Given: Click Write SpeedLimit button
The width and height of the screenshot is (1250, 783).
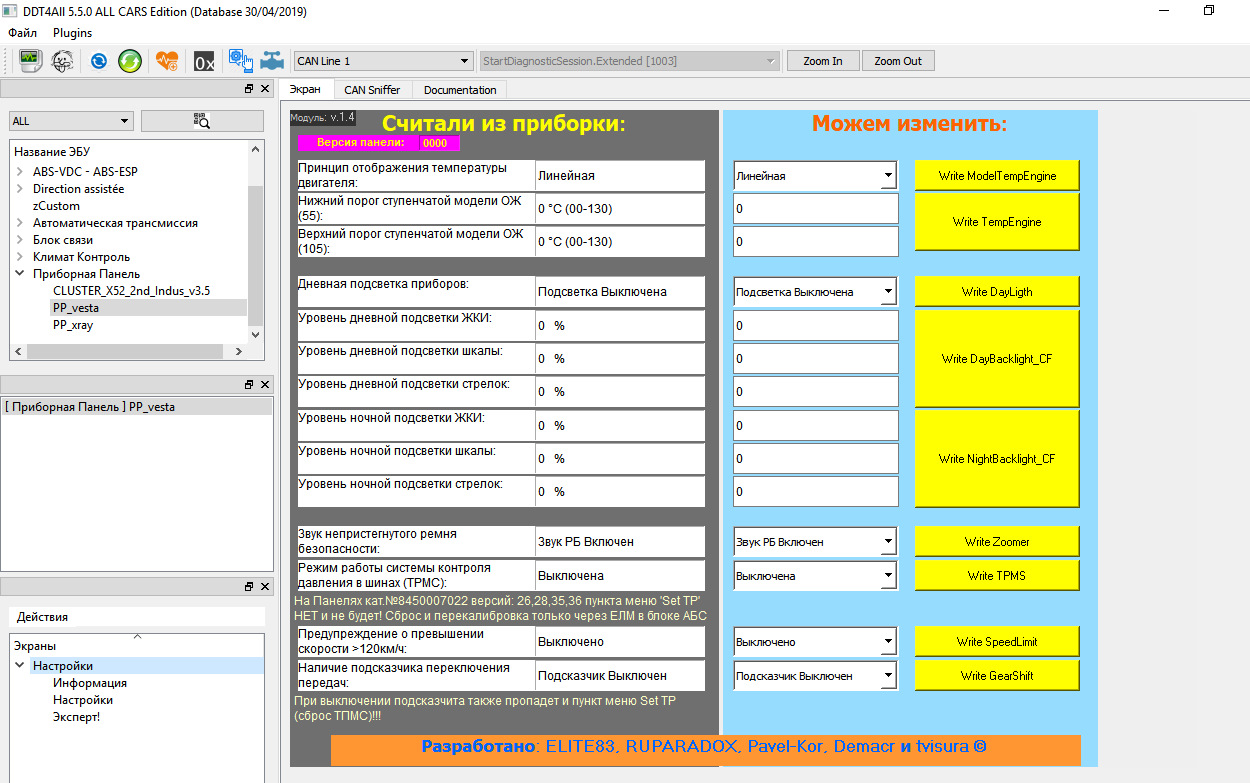Looking at the screenshot, I should click(997, 642).
